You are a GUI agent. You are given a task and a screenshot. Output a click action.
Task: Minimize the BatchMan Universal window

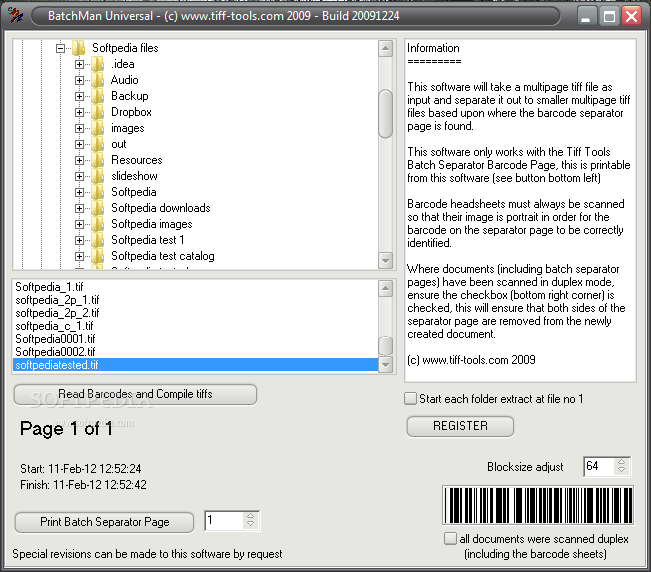point(586,17)
